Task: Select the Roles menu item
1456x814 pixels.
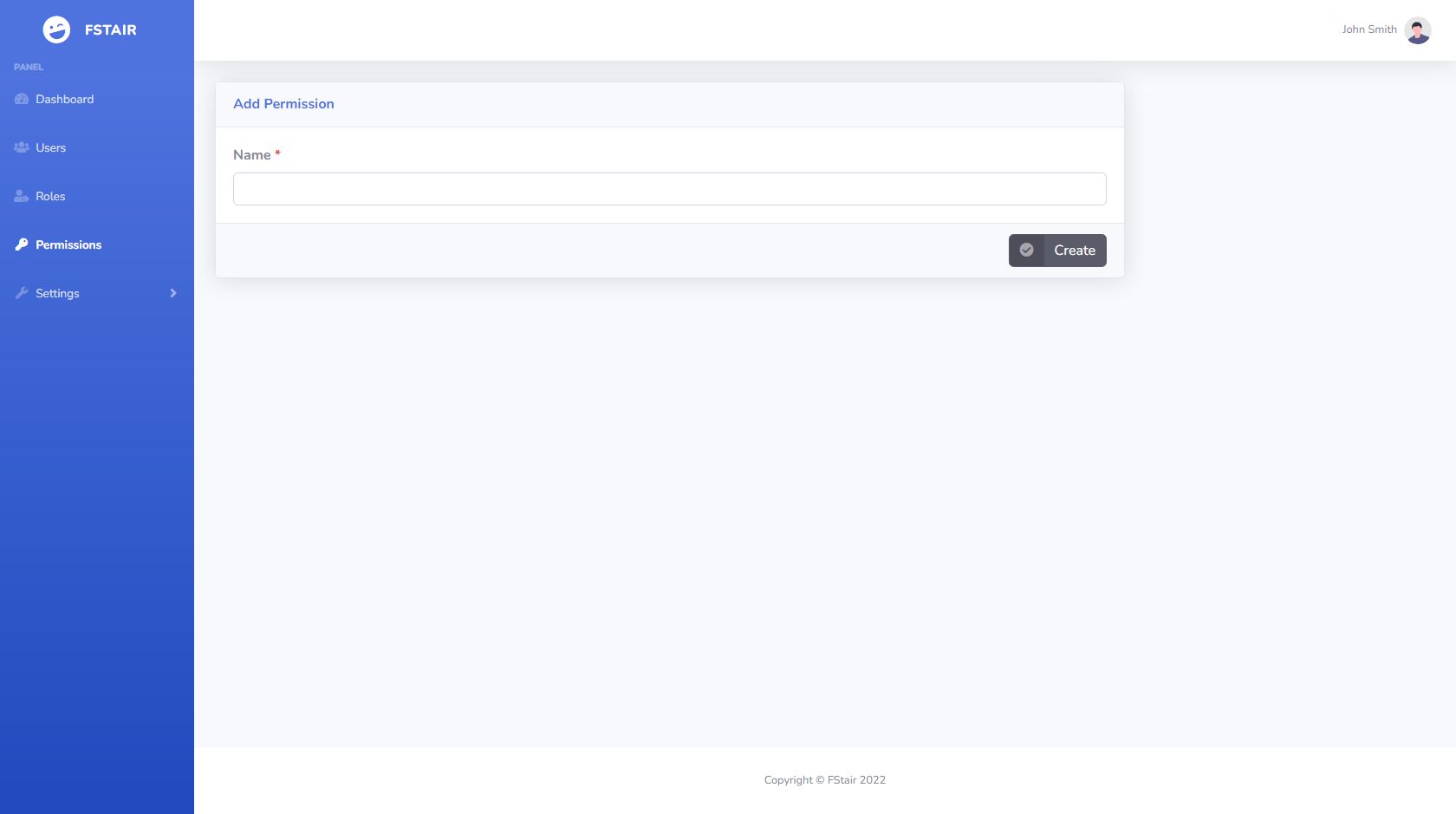Action: (50, 197)
